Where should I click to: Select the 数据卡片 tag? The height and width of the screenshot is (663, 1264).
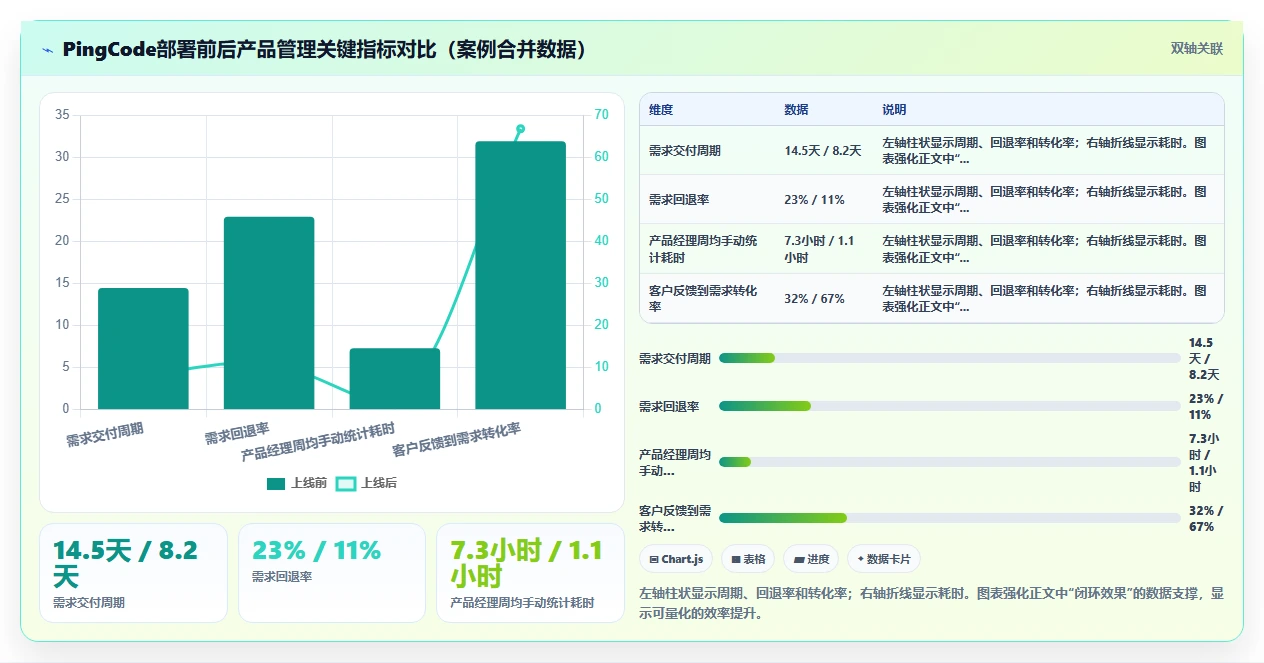(x=884, y=559)
